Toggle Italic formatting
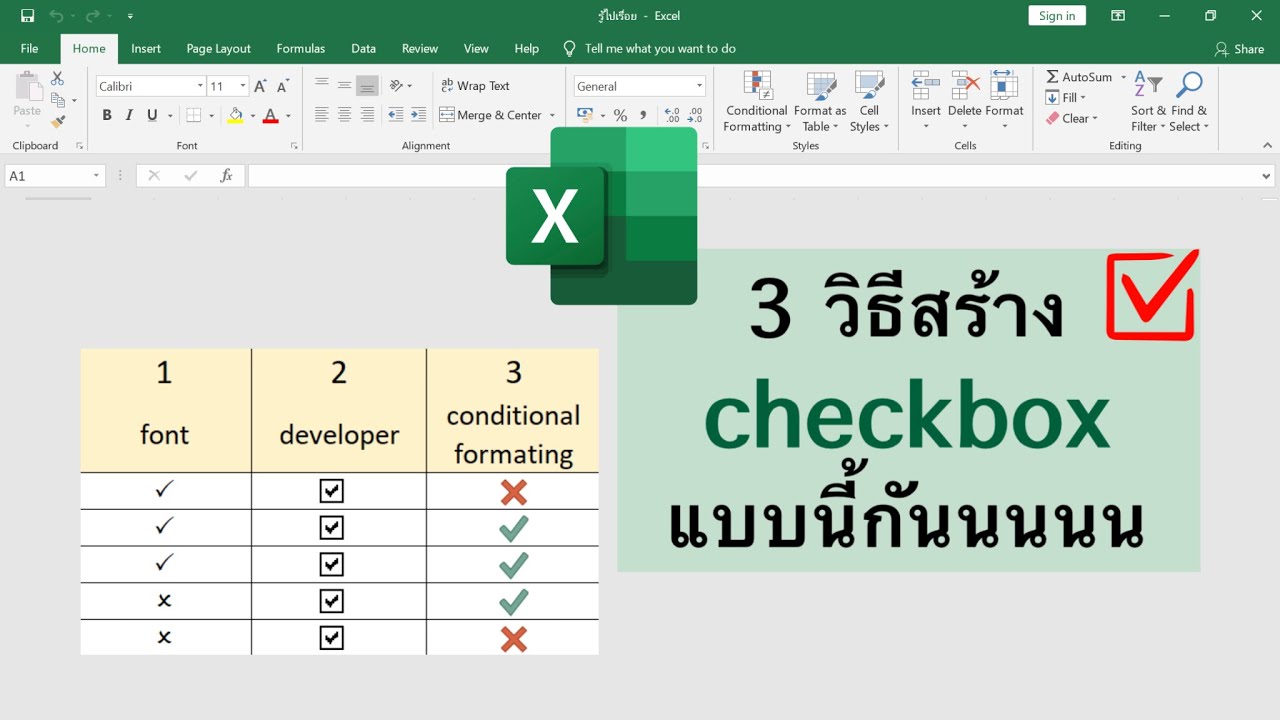Screen dimensions: 1280x720 tap(130, 115)
